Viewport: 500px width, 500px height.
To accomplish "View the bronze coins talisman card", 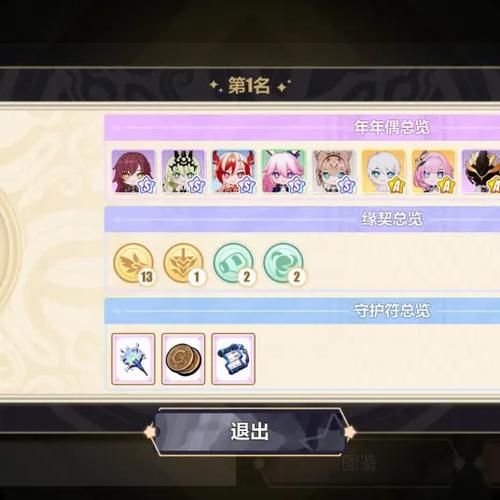I will pos(183,359).
